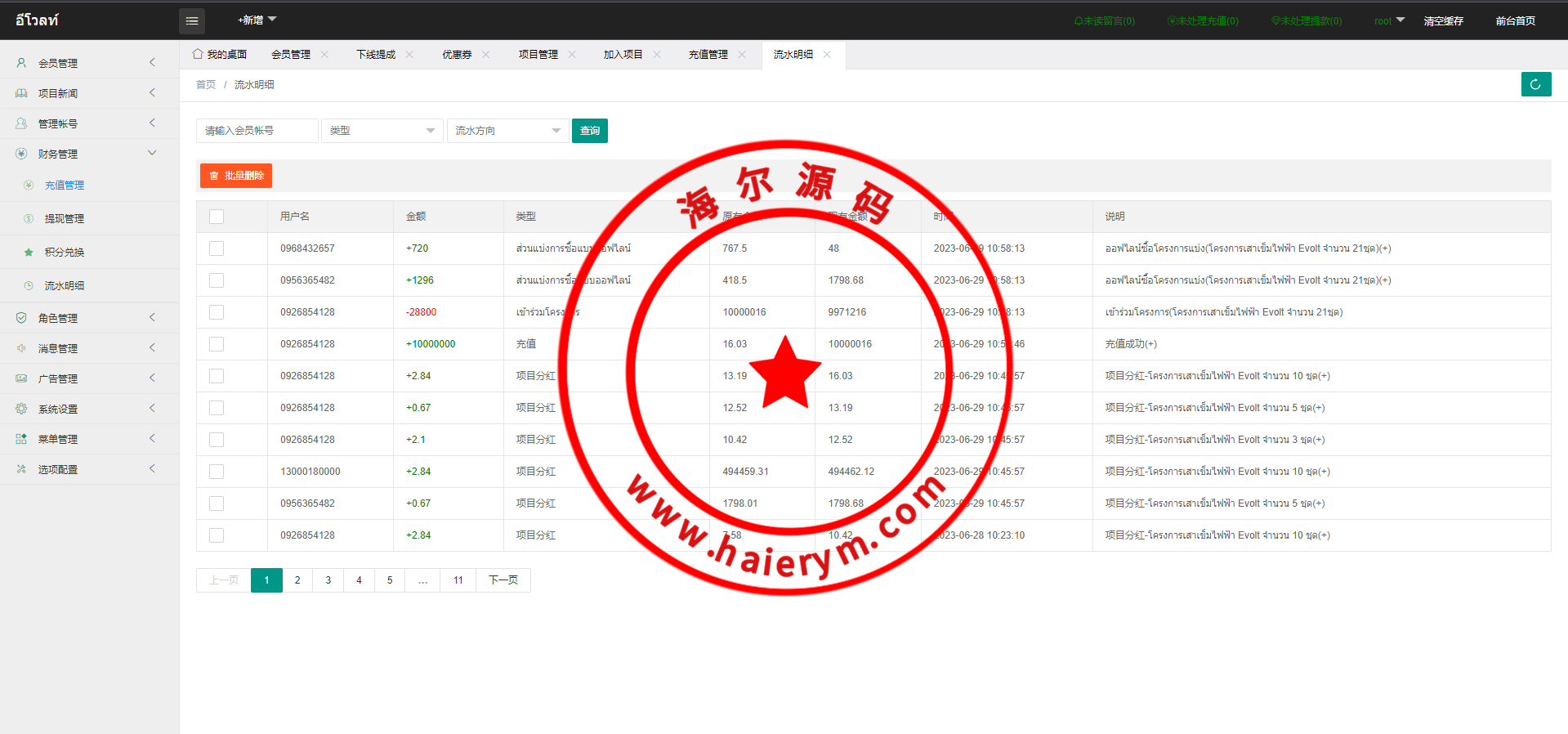Check the row for user 13000180000
This screenshot has height=734, width=1568.
217,472
